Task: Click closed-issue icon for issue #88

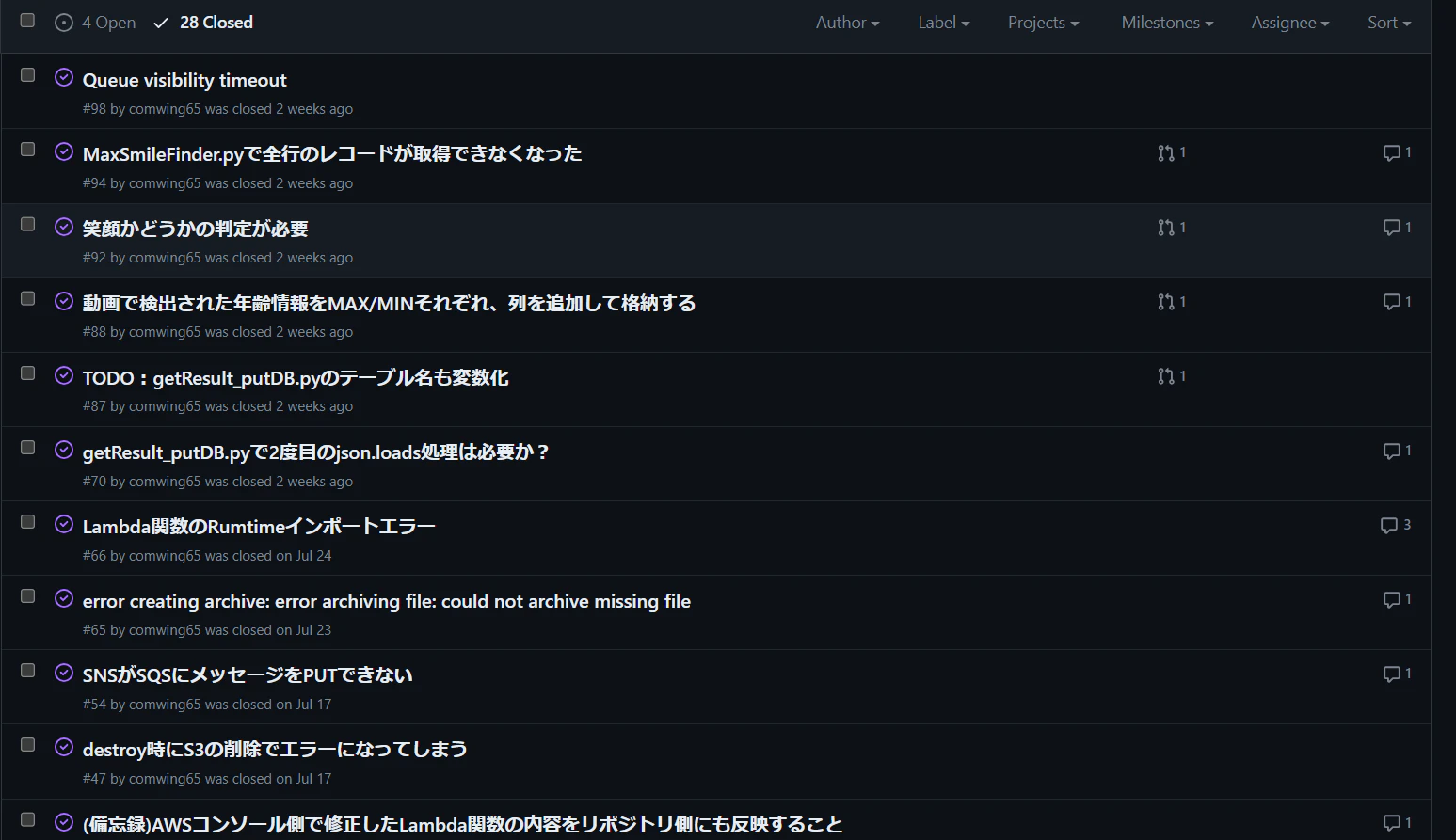Action: coord(64,301)
